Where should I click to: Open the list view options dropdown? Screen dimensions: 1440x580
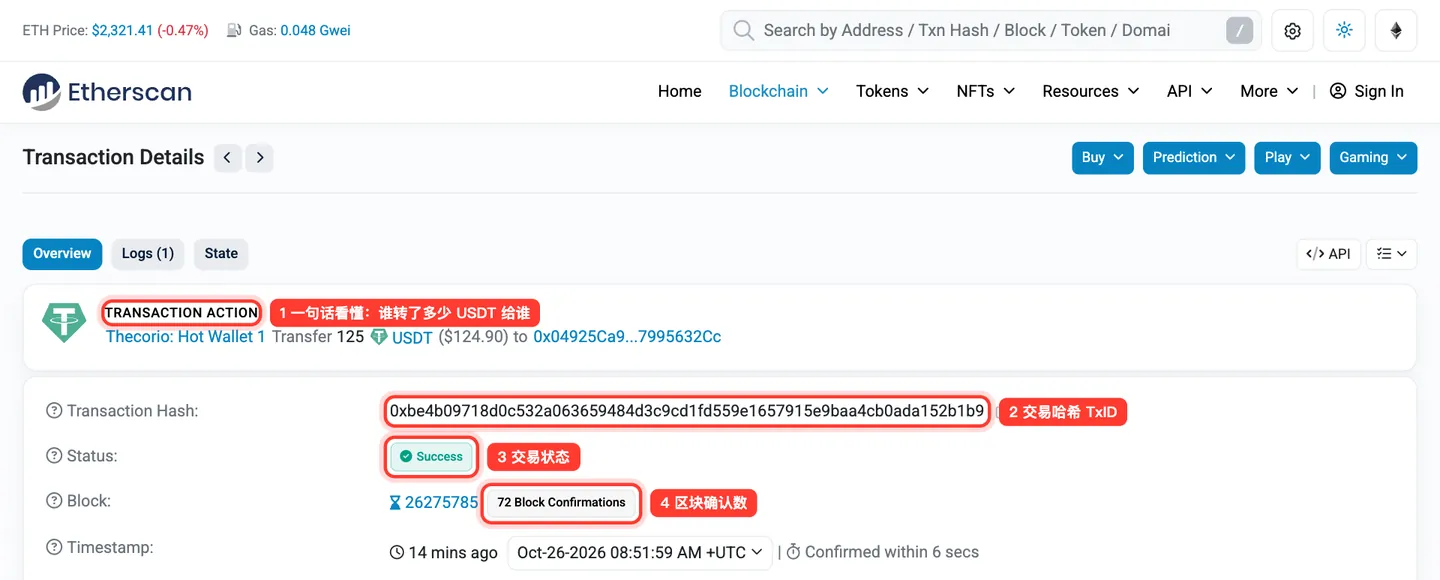(x=1391, y=254)
